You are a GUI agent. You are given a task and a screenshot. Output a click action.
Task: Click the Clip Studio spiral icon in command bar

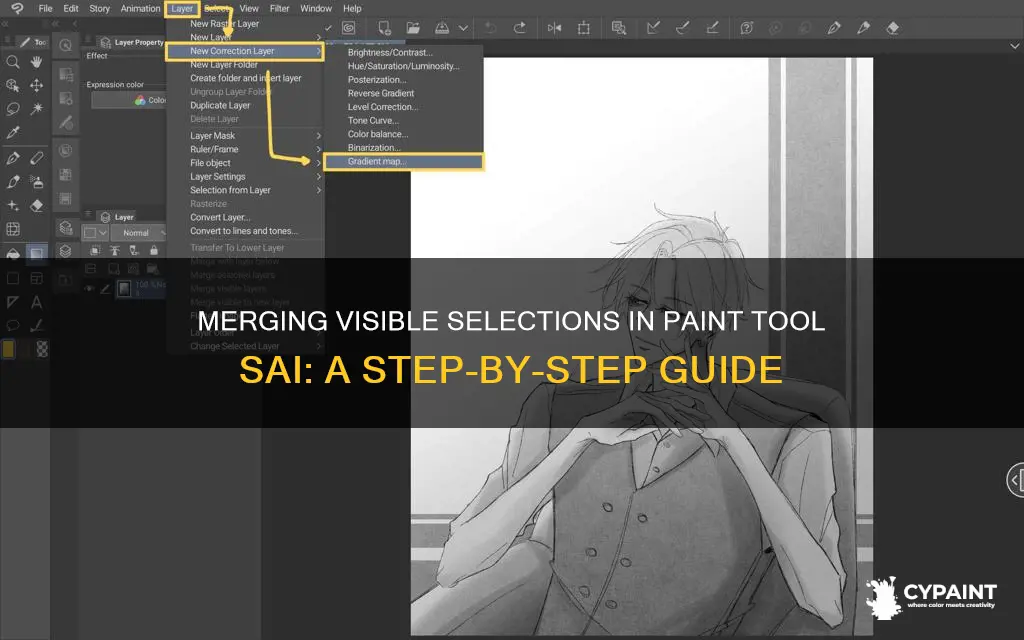click(x=349, y=28)
